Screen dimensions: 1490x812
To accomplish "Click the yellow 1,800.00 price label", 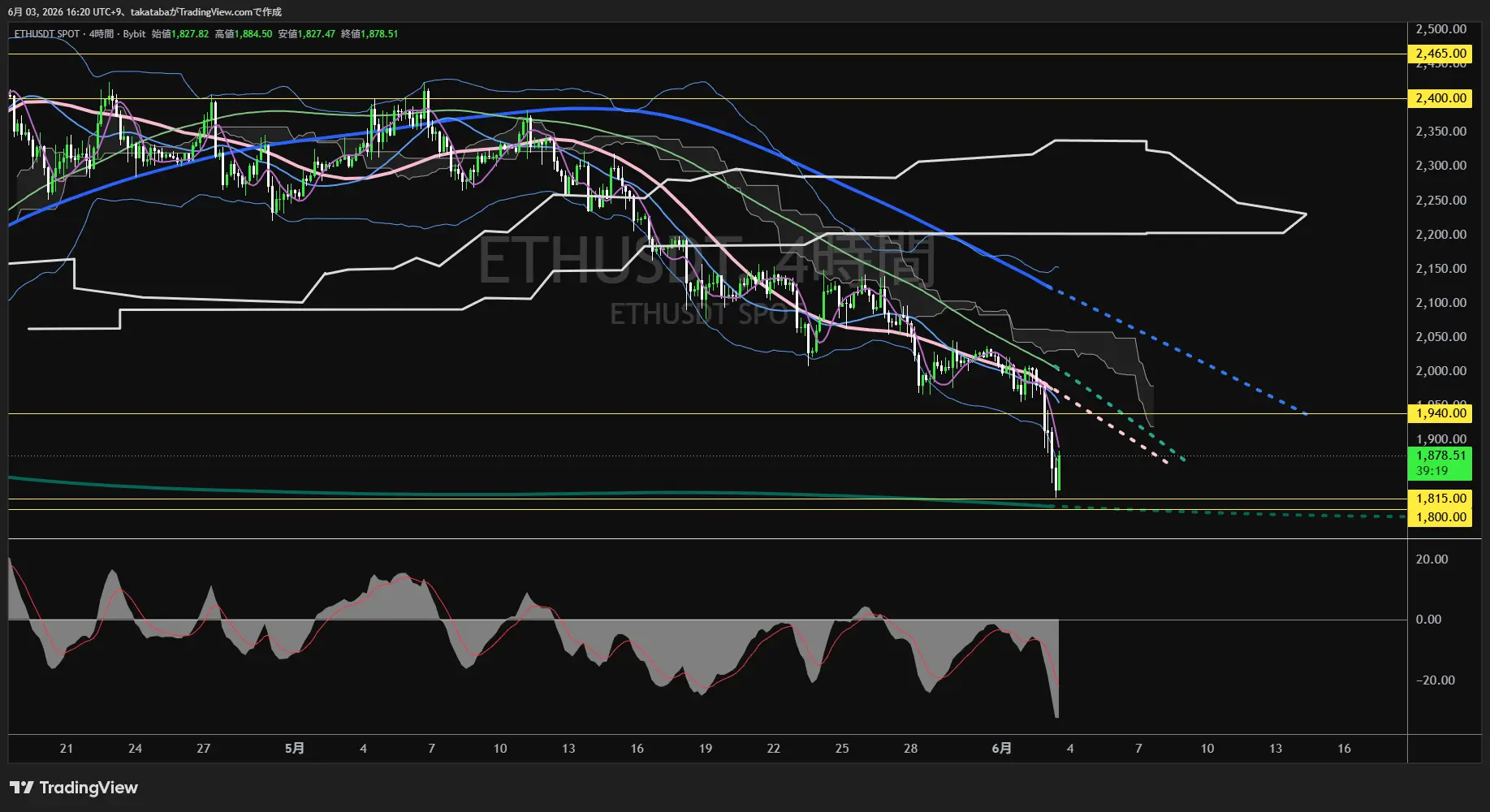I will [x=1440, y=517].
